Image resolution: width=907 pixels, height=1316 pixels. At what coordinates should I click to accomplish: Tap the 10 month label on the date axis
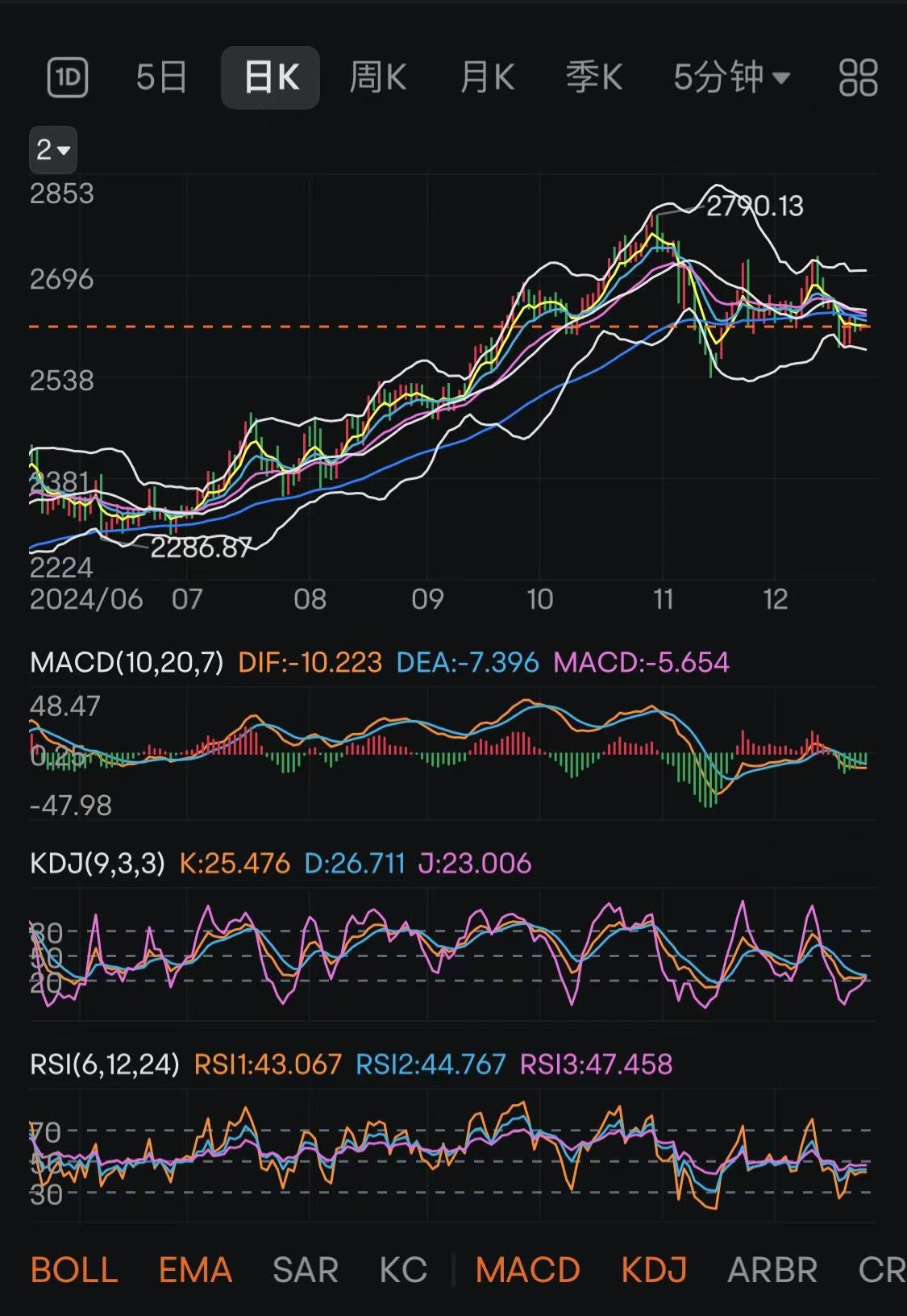(x=539, y=599)
